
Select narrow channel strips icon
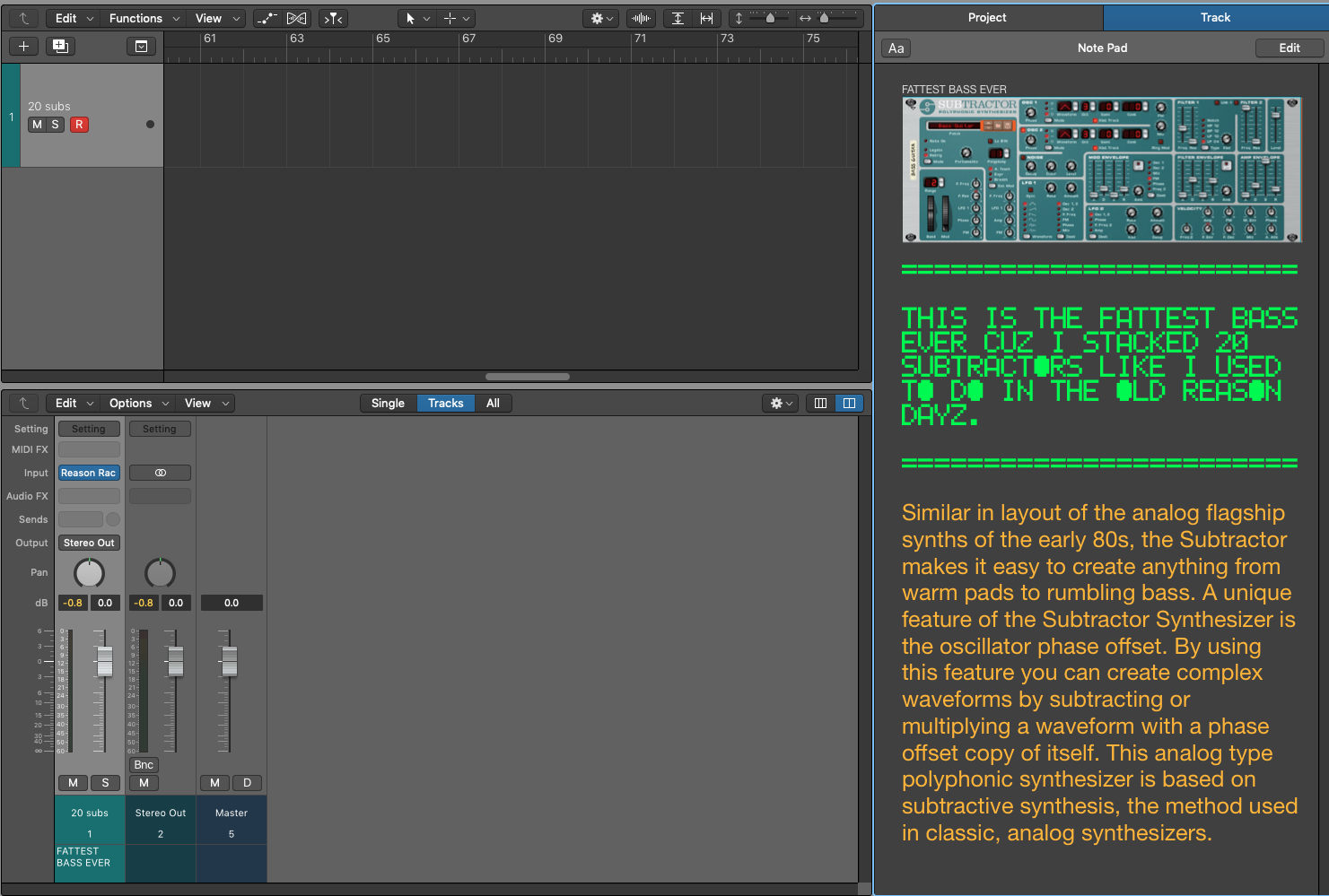(x=820, y=403)
